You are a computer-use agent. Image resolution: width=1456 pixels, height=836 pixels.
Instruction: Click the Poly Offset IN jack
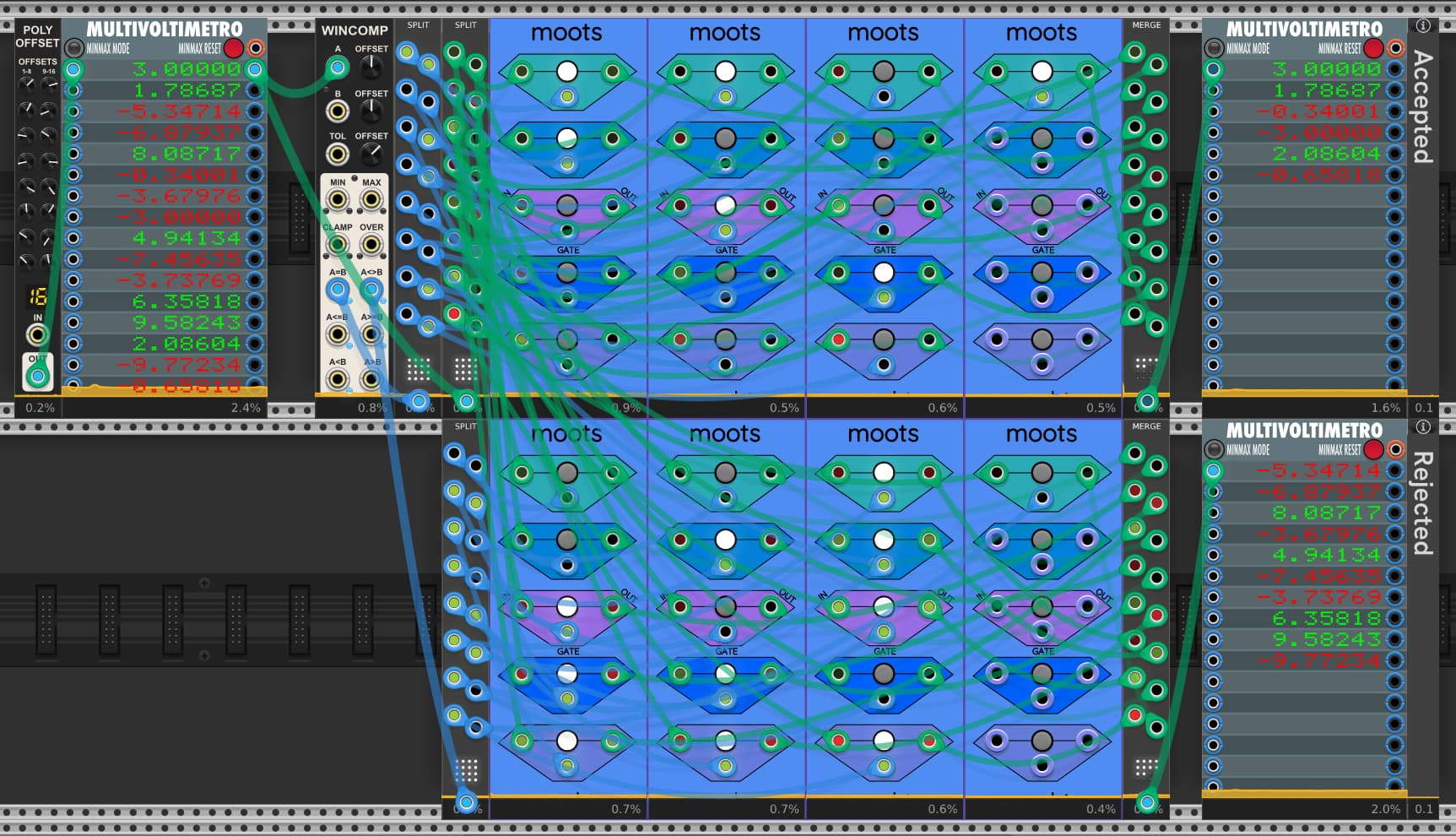click(37, 334)
